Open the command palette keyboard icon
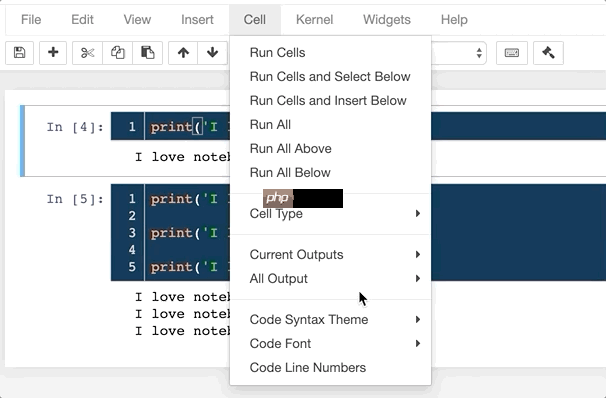606x398 pixels. pyautogui.click(x=512, y=53)
